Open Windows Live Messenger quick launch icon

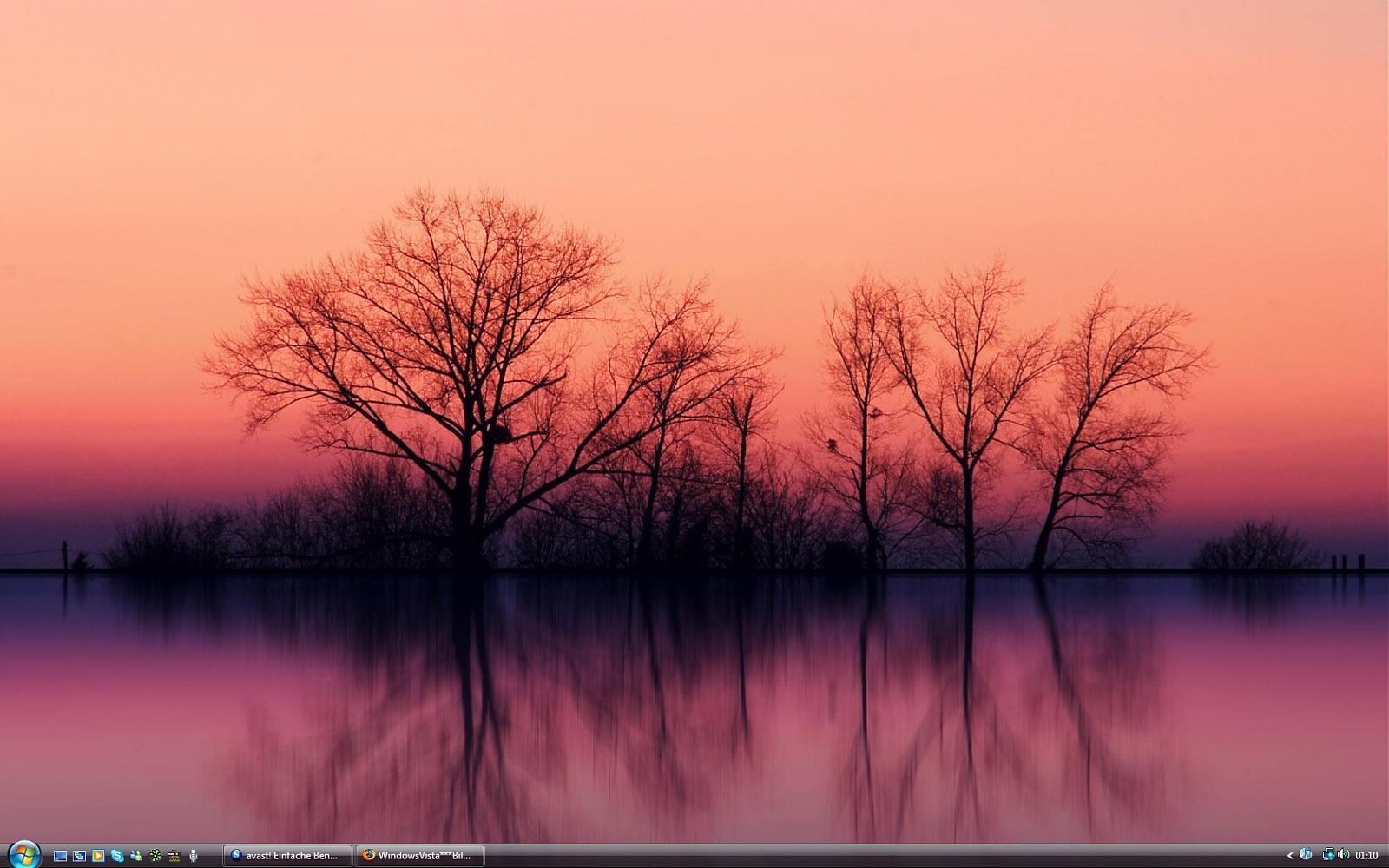pyautogui.click(x=136, y=856)
